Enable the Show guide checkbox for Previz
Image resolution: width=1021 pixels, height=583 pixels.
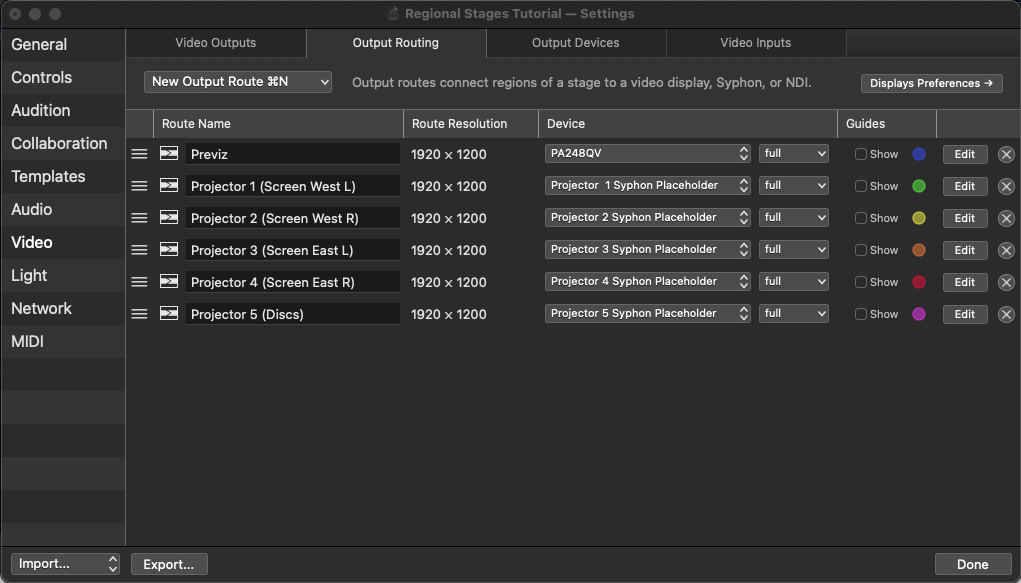pos(860,154)
